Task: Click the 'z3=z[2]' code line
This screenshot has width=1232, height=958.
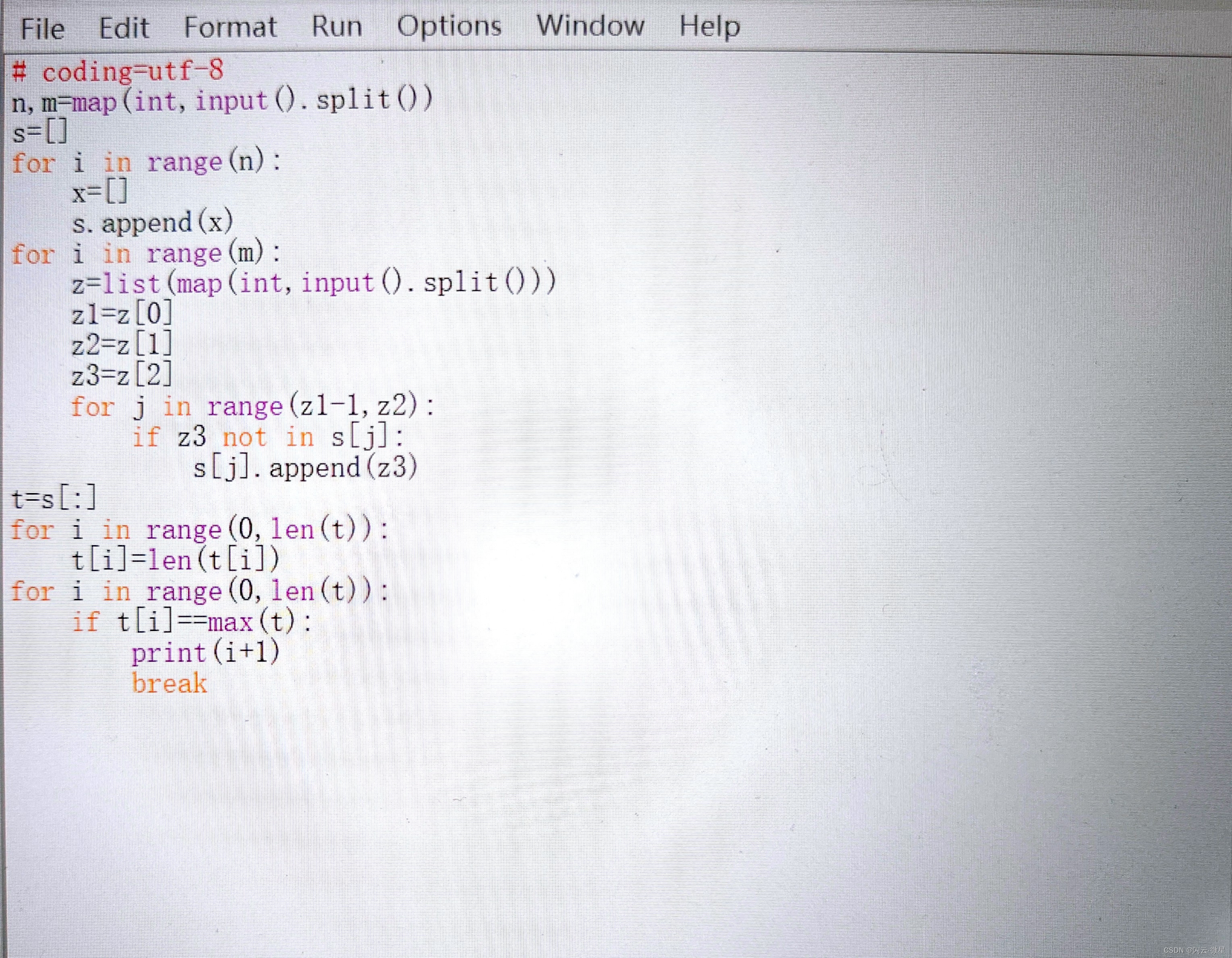Action: pos(122,375)
